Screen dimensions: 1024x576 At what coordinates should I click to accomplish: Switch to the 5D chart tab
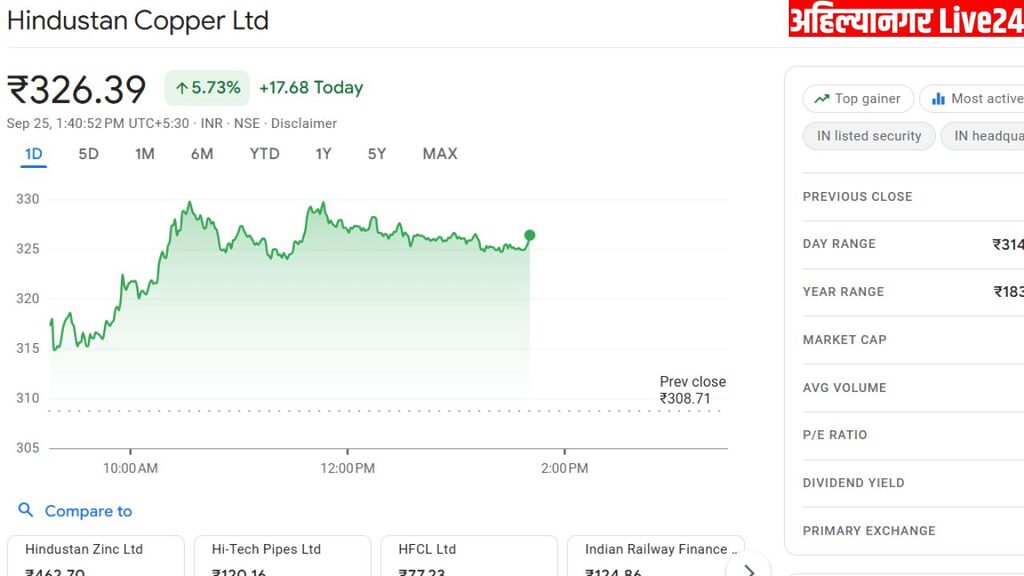88,154
